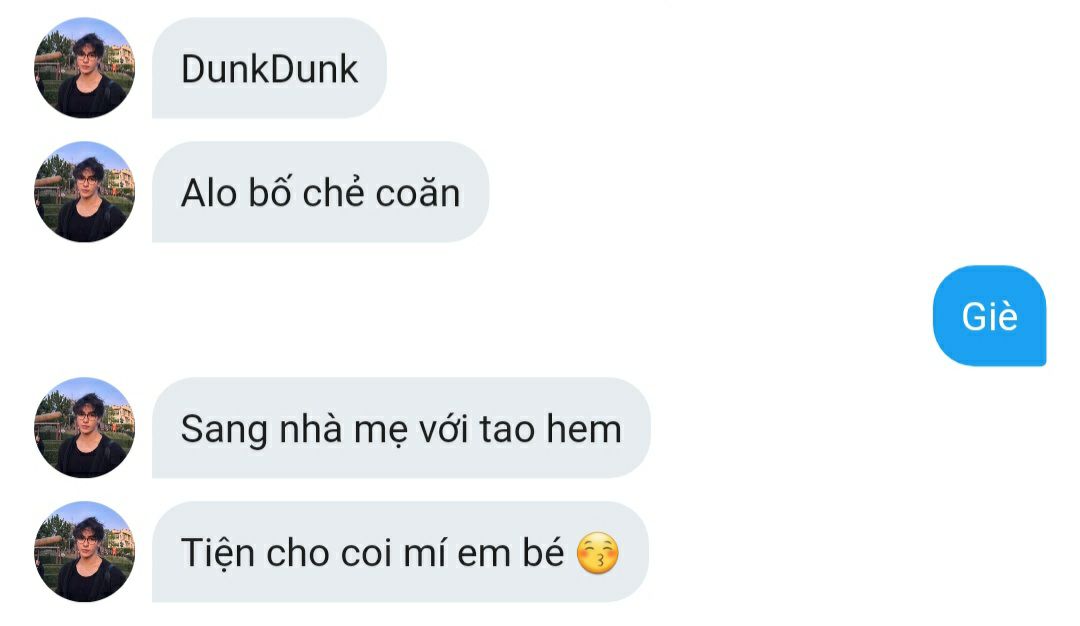Image resolution: width=1080 pixels, height=626 pixels.
Task: Open sender avatar beside Tiện cho coi message
Action: (84, 552)
